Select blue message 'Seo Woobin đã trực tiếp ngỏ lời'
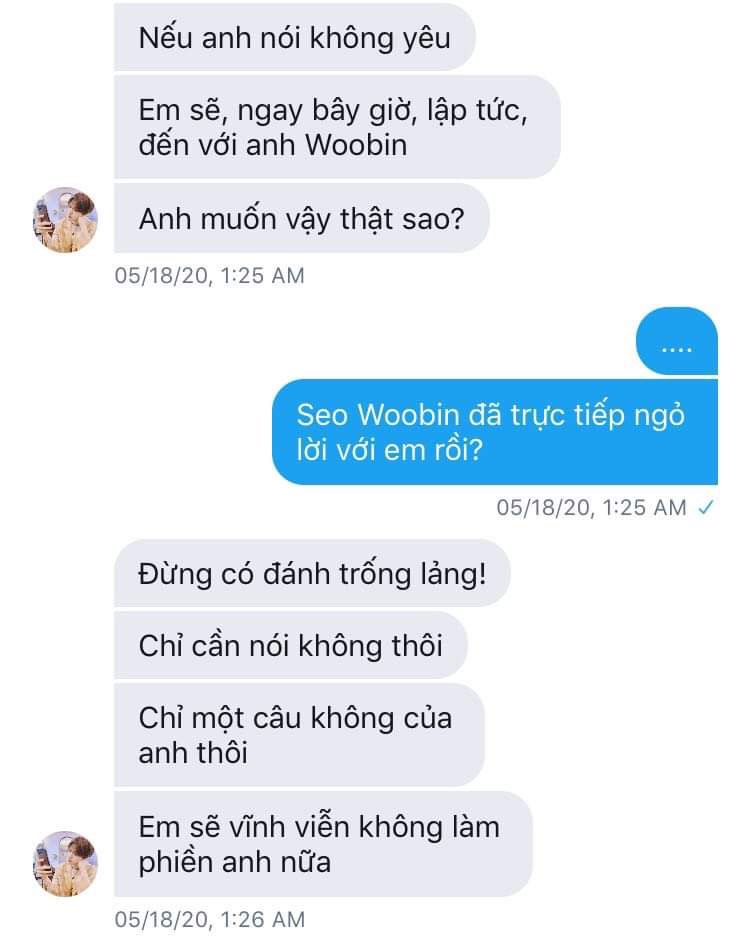The height and width of the screenshot is (936, 750). pyautogui.click(x=494, y=432)
